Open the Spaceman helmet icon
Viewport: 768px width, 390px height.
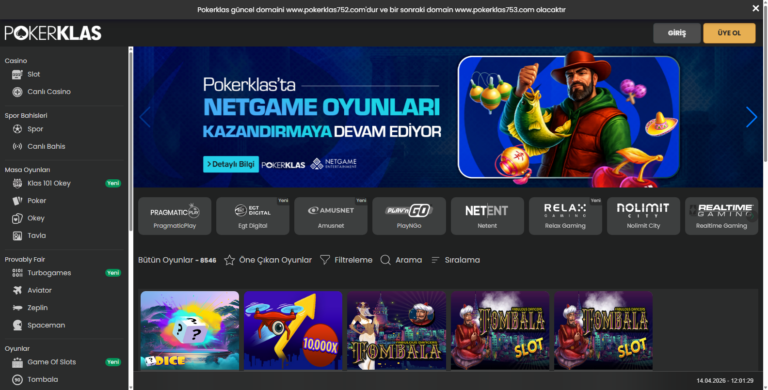click(17, 325)
